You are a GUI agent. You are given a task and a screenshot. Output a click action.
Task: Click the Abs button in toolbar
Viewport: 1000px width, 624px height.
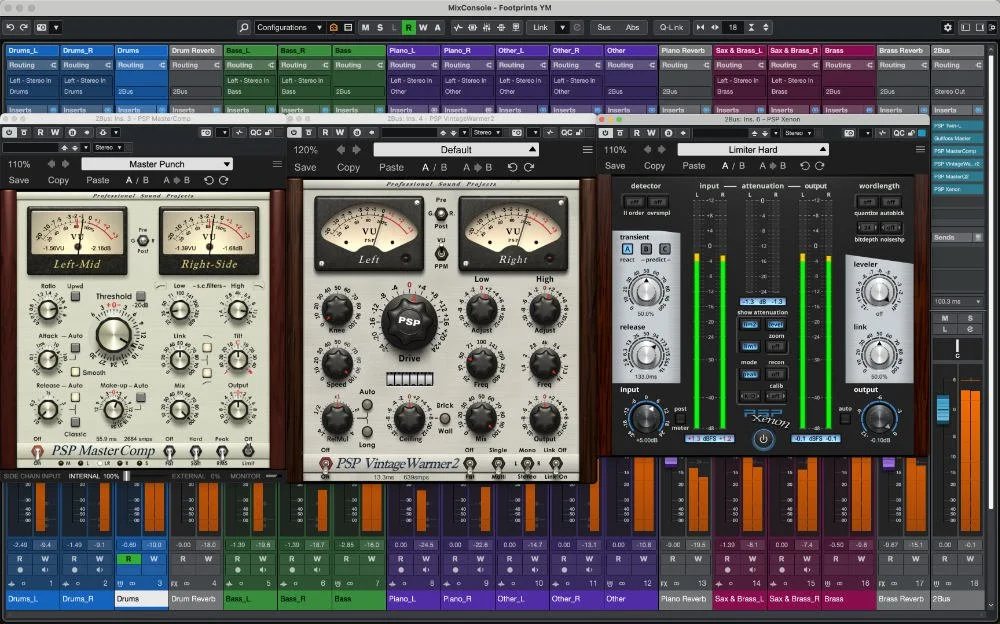pyautogui.click(x=632, y=27)
